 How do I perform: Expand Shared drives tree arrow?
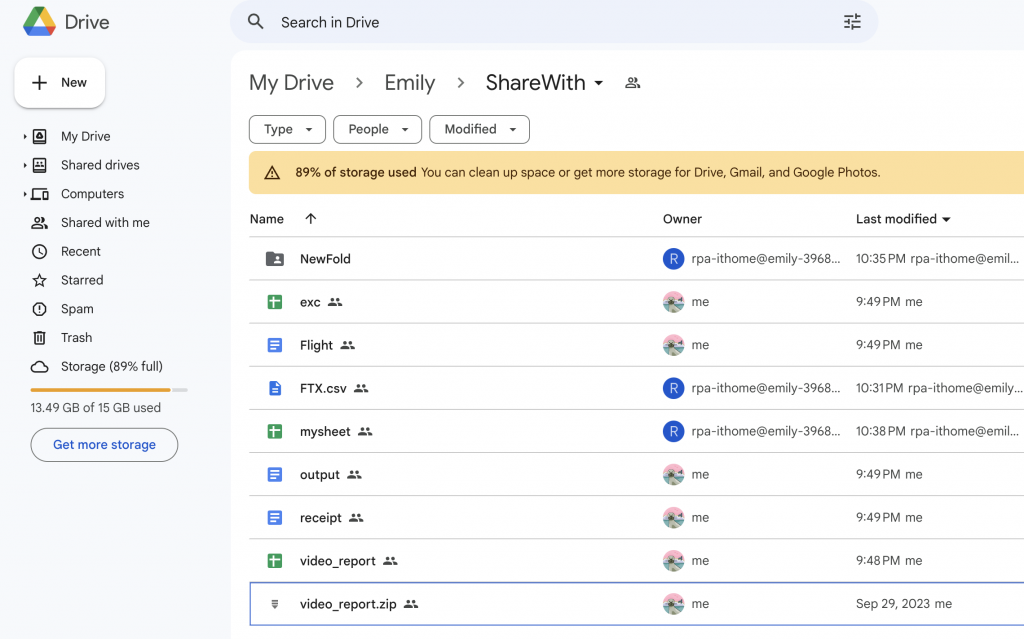pos(25,165)
